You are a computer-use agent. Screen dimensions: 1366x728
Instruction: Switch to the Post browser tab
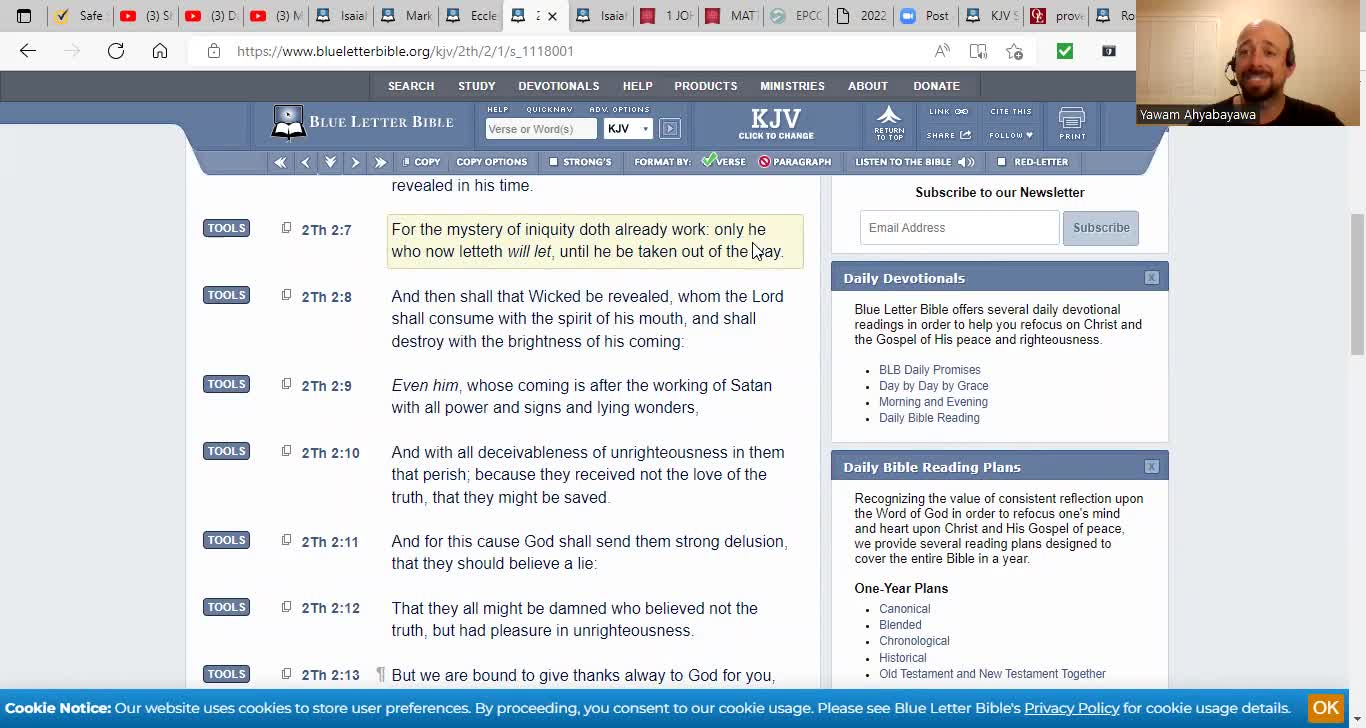click(x=926, y=16)
